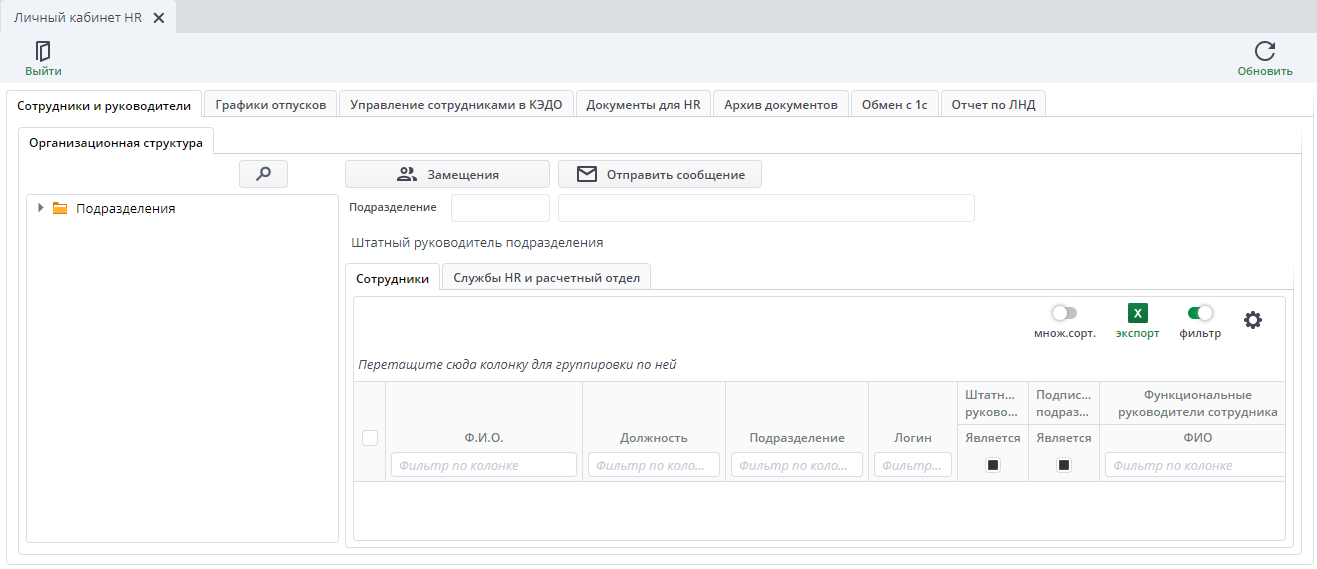Click the Обновить refresh icon
Viewport: 1317px width, 569px height.
pos(1265,51)
